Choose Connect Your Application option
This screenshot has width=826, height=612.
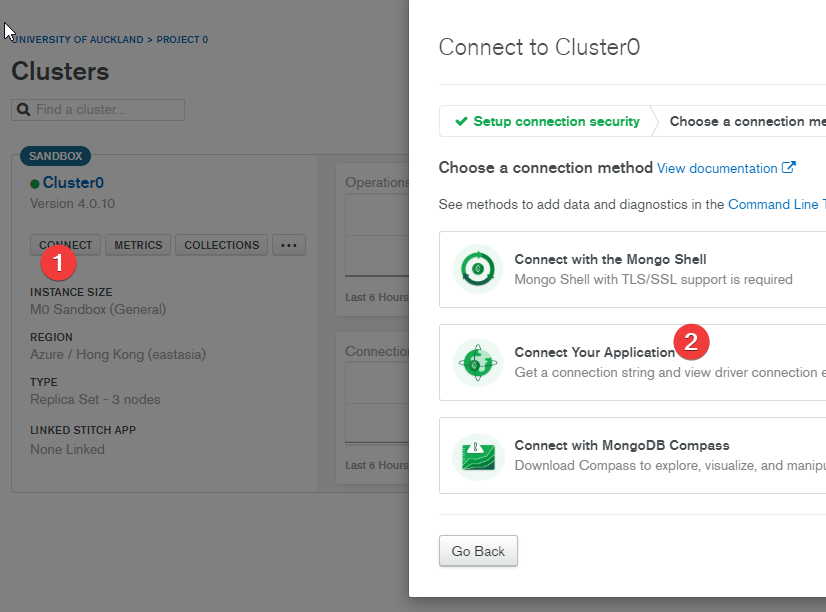pyautogui.click(x=633, y=362)
